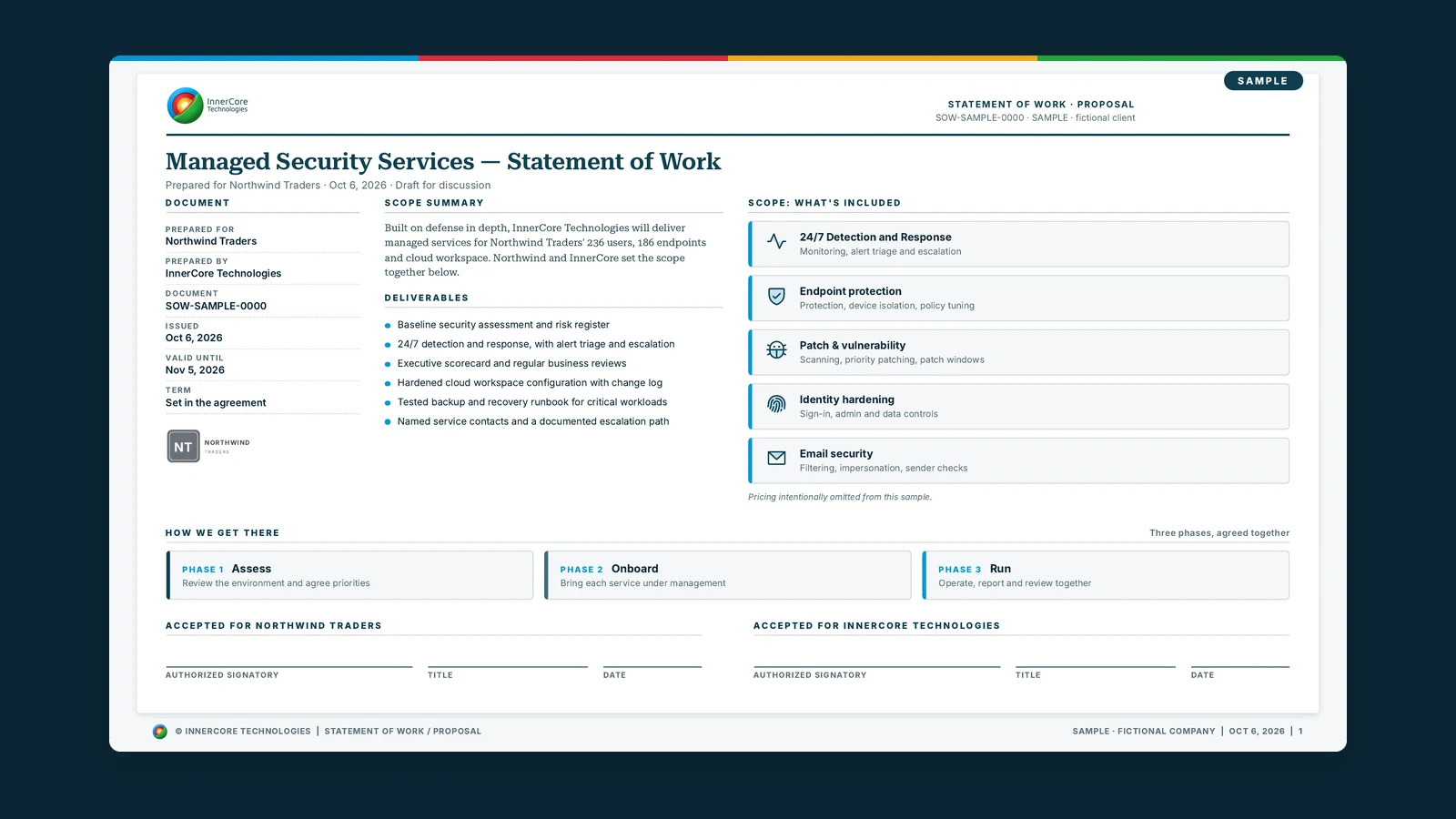Select the Phase 1 Assess card

[349, 575]
